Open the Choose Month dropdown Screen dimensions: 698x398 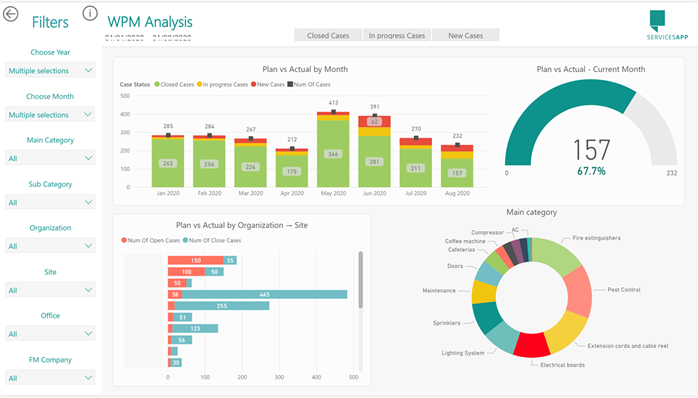[50, 114]
